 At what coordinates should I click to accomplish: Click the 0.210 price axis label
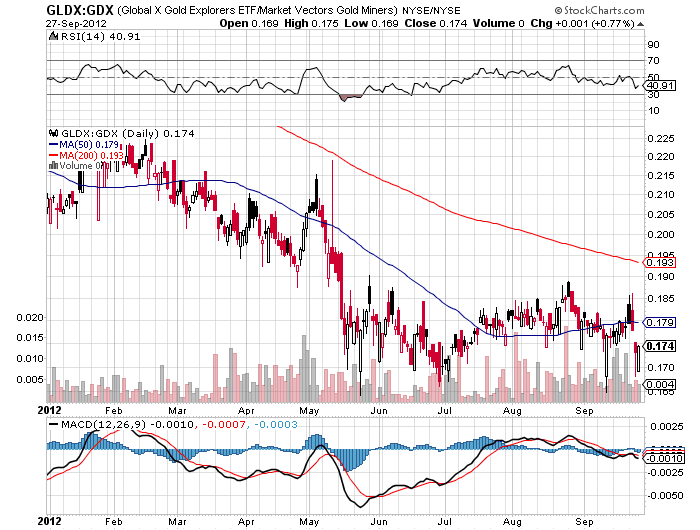pyautogui.click(x=661, y=195)
